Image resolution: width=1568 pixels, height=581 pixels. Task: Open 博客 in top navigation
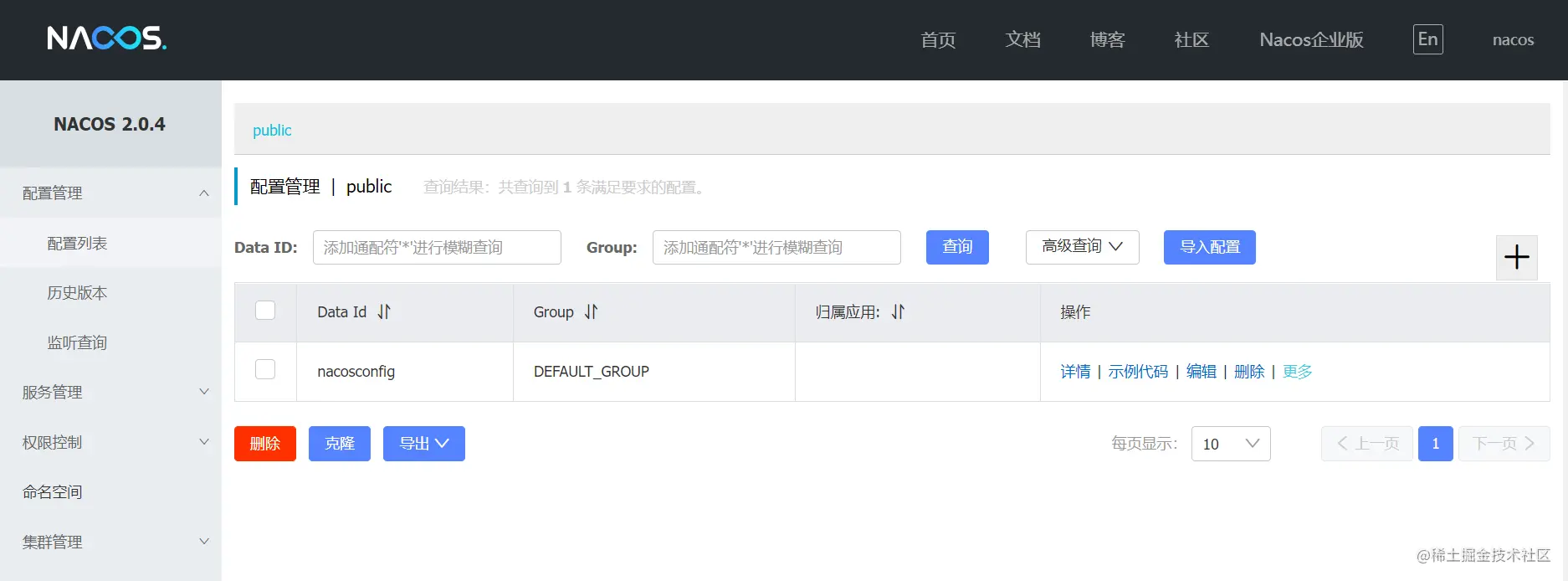[x=1107, y=40]
